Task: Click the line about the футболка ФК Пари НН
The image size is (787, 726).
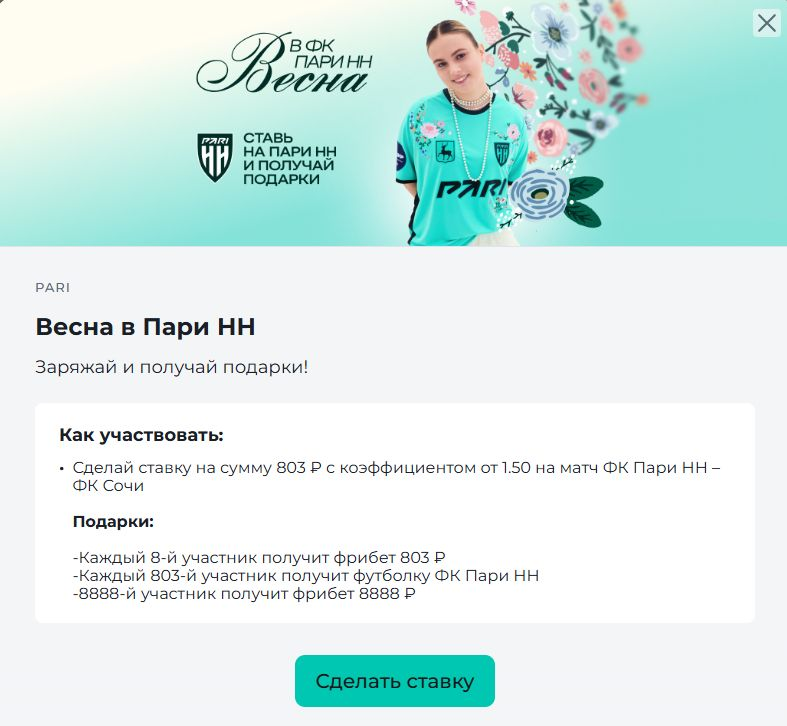Action: pos(306,575)
